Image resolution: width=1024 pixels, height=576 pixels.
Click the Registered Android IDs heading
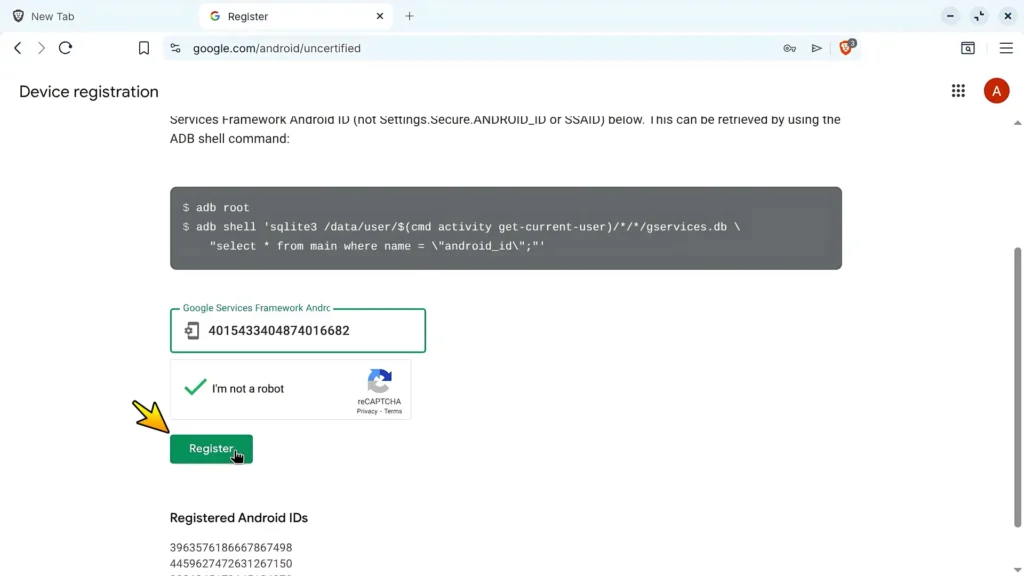point(238,518)
